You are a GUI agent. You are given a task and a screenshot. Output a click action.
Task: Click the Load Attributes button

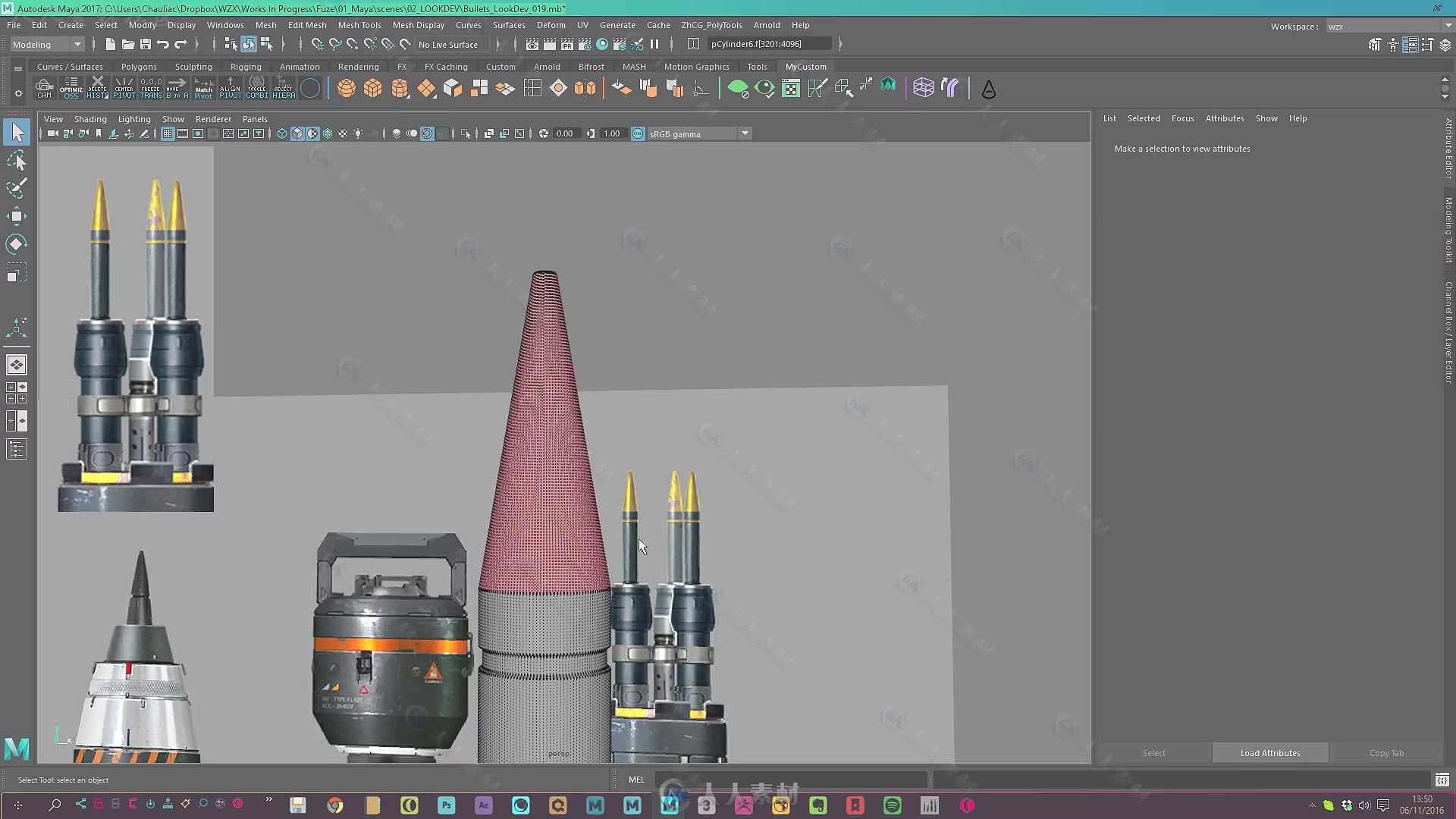1270,752
